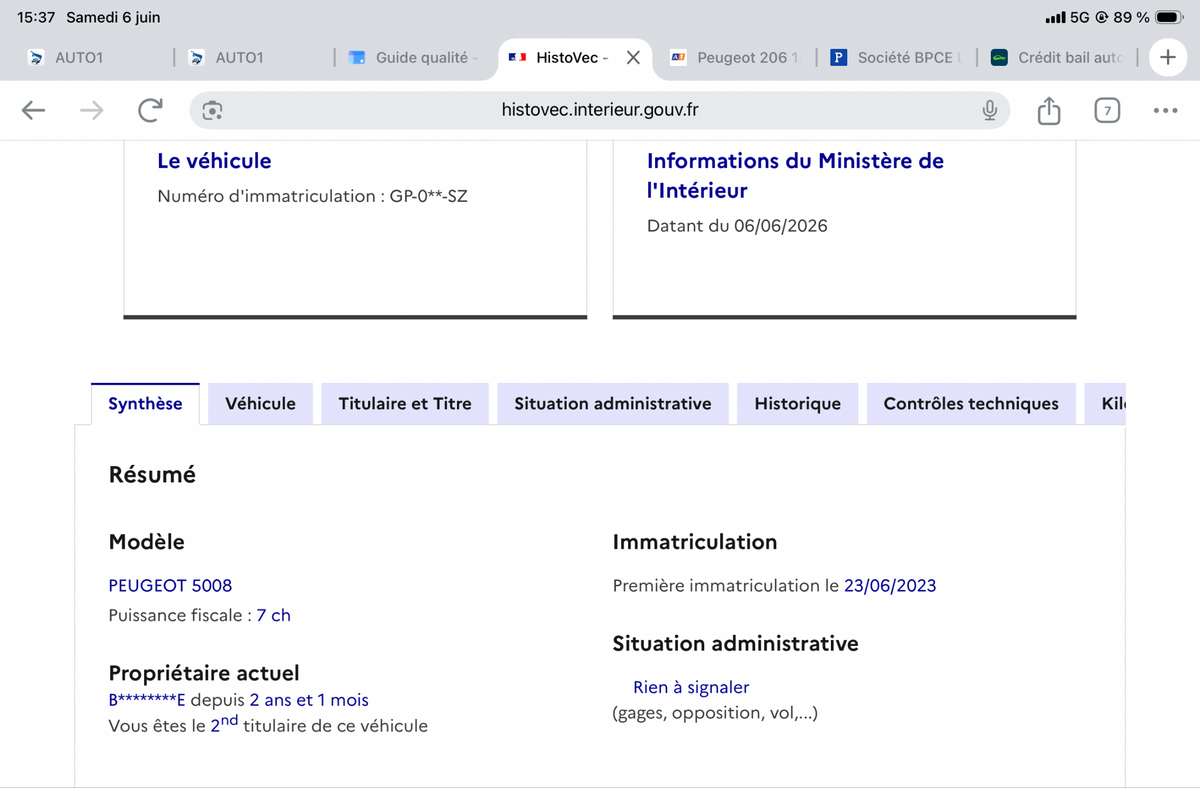
Task: Switch to the Guide qualité browser tab
Action: click(414, 58)
